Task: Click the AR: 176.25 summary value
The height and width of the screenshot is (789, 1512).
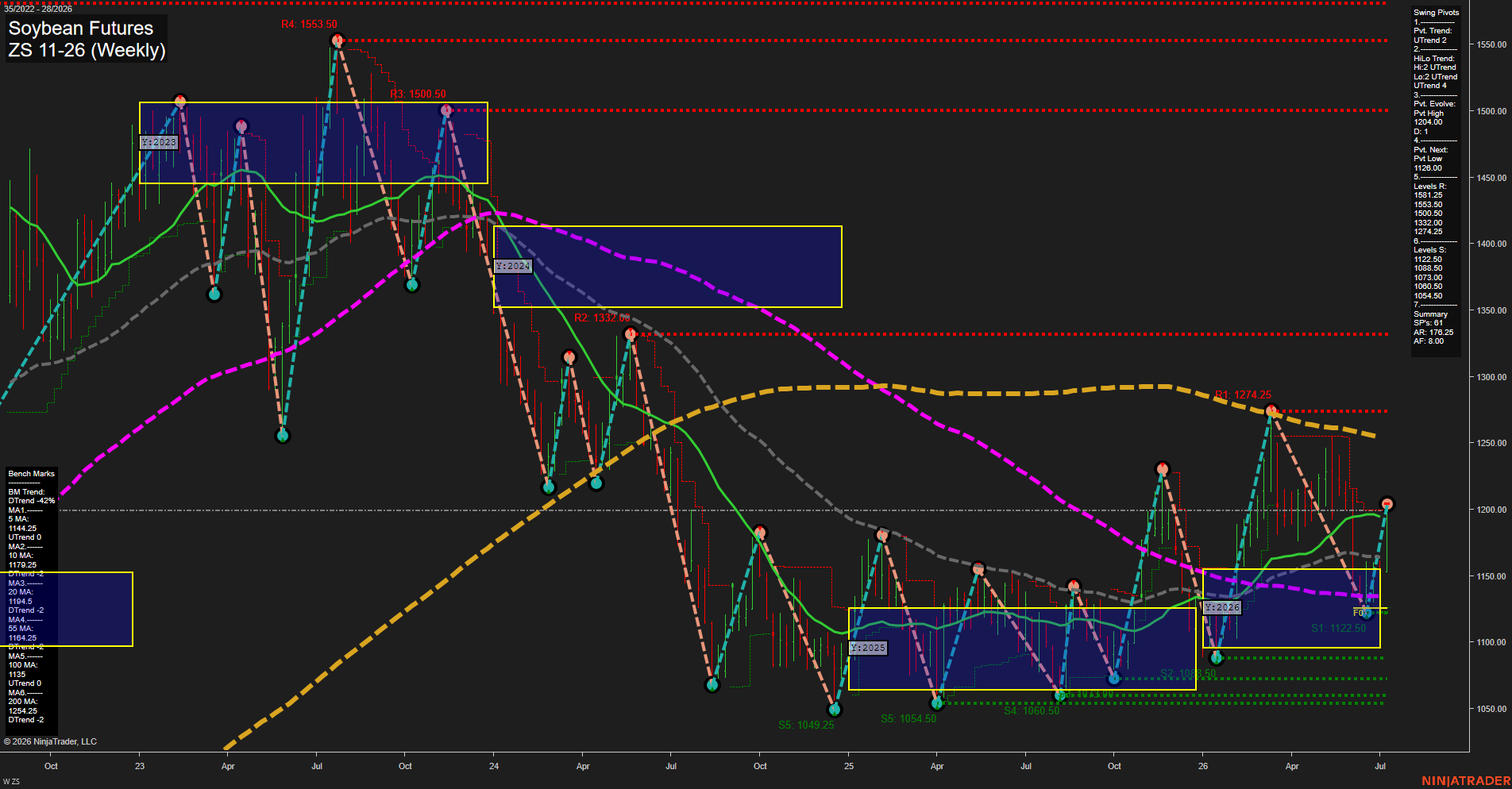Action: (x=1433, y=333)
